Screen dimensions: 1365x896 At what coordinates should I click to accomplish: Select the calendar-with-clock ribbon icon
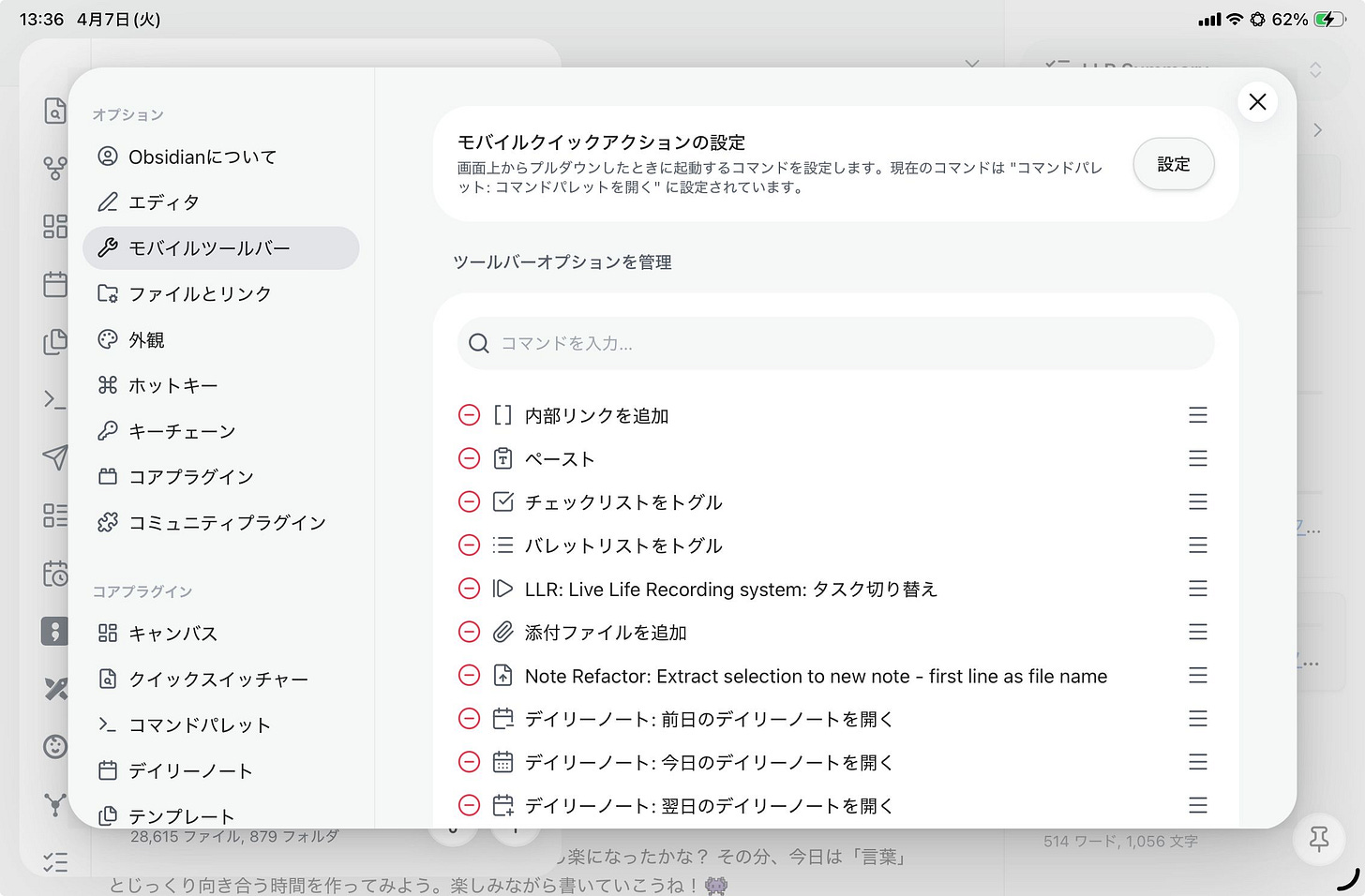tap(53, 574)
